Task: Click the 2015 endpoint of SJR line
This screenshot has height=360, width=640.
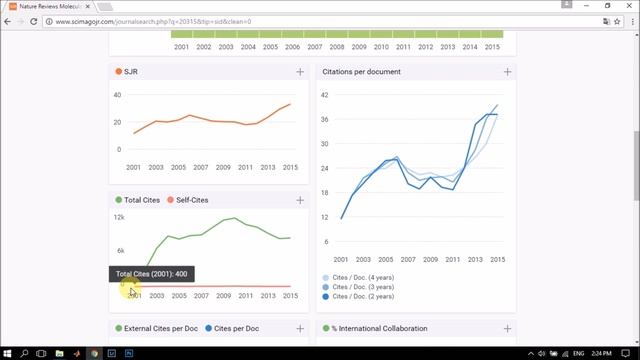Action: point(290,104)
